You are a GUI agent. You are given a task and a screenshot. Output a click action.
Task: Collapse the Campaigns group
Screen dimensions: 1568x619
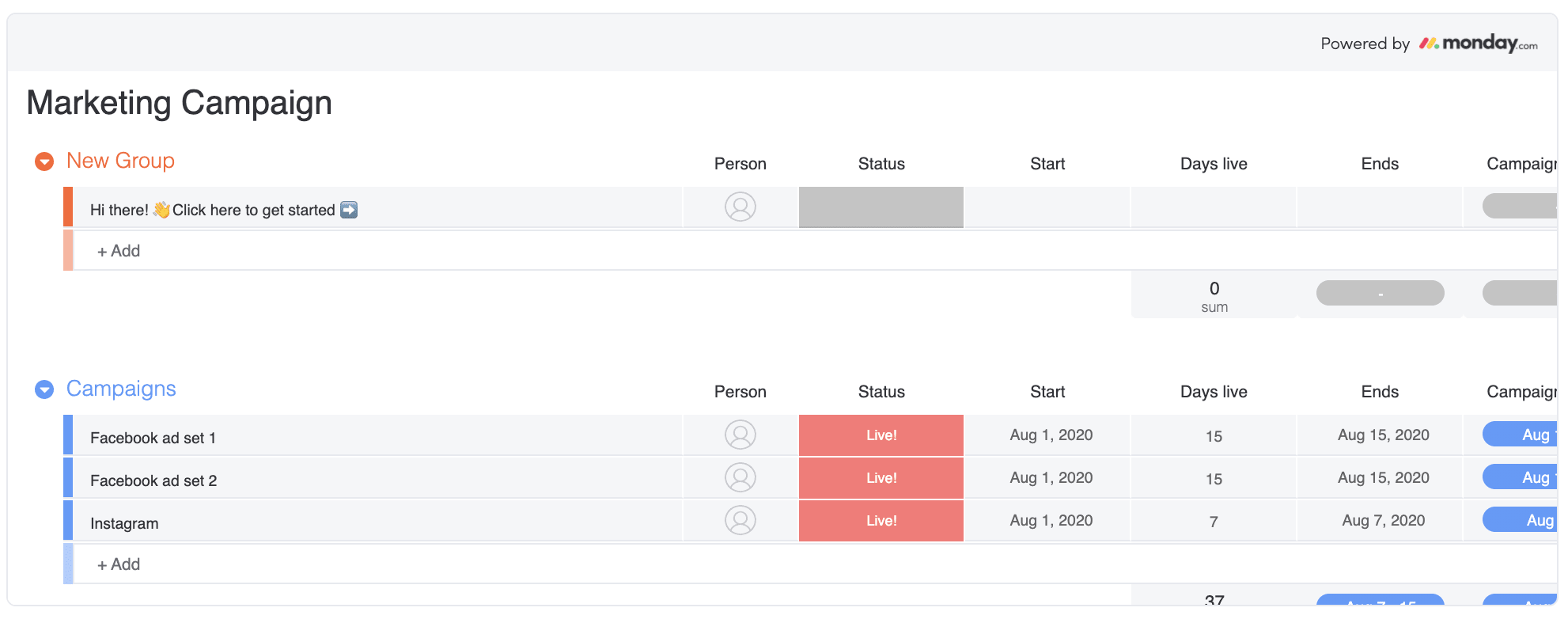click(44, 389)
